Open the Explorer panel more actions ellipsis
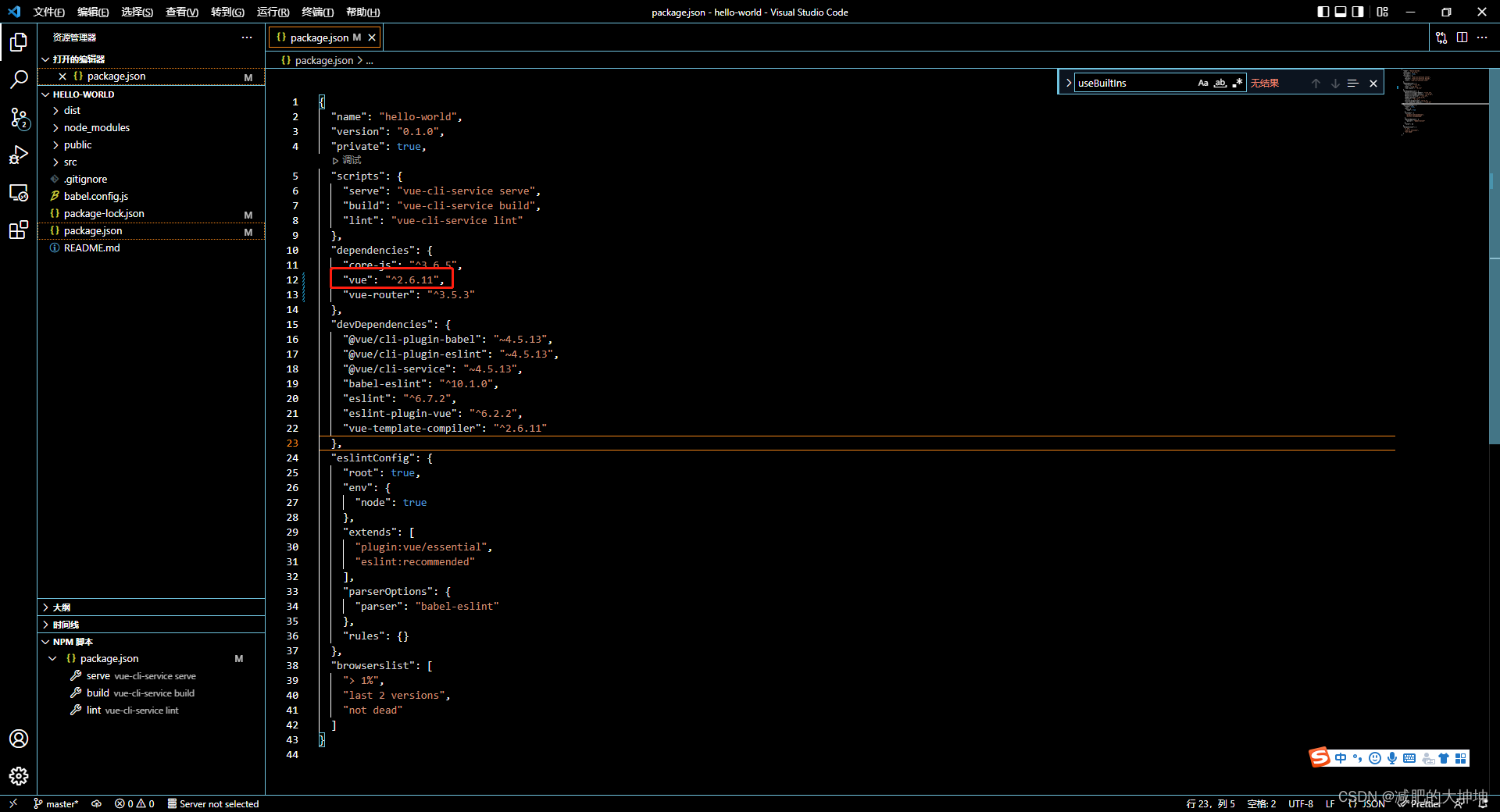Image resolution: width=1500 pixels, height=812 pixels. [x=247, y=37]
